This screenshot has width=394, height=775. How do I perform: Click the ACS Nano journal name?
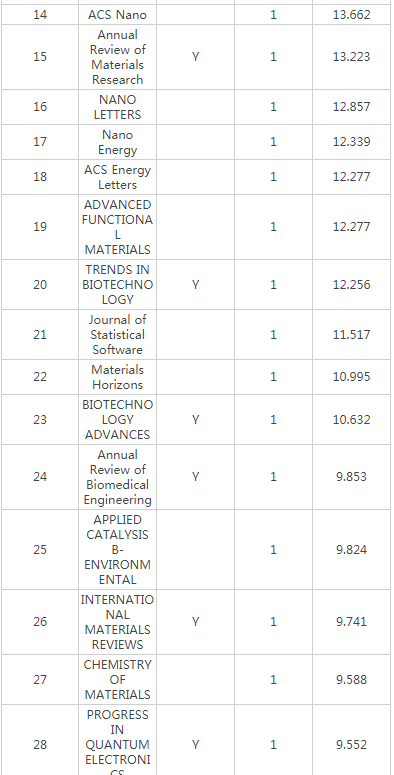coord(117,15)
